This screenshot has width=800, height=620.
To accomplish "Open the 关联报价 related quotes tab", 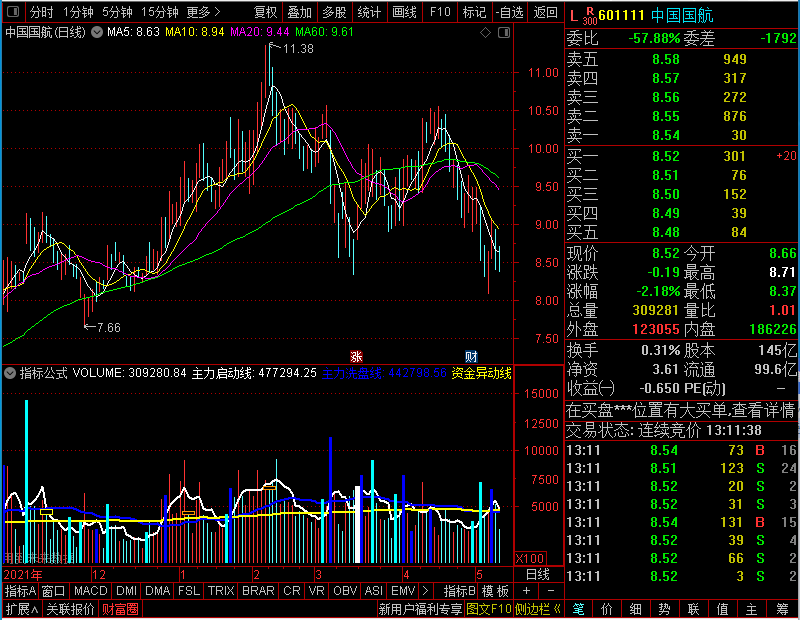I will coord(70,609).
